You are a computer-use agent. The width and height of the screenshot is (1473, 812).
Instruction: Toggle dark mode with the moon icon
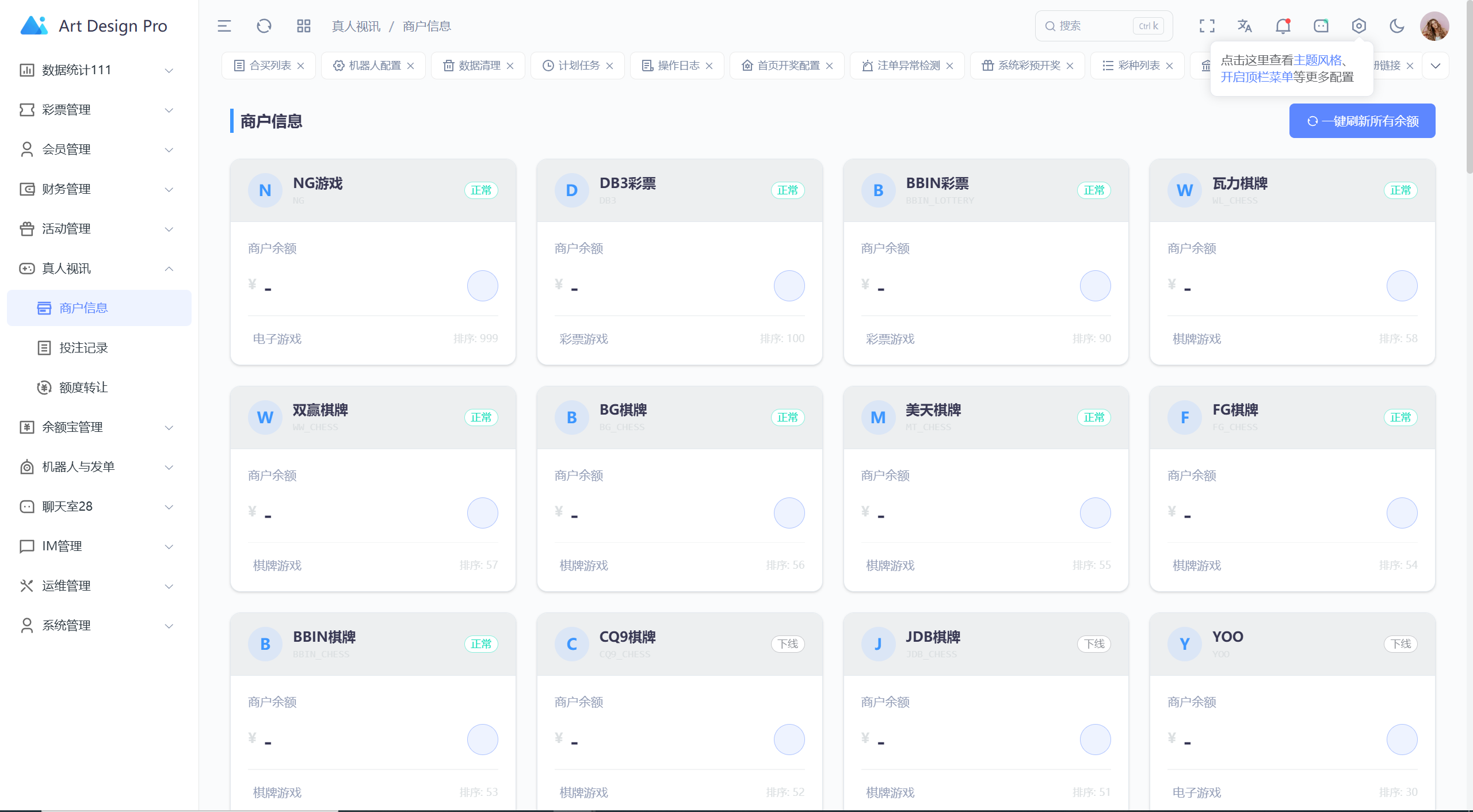tap(1396, 26)
